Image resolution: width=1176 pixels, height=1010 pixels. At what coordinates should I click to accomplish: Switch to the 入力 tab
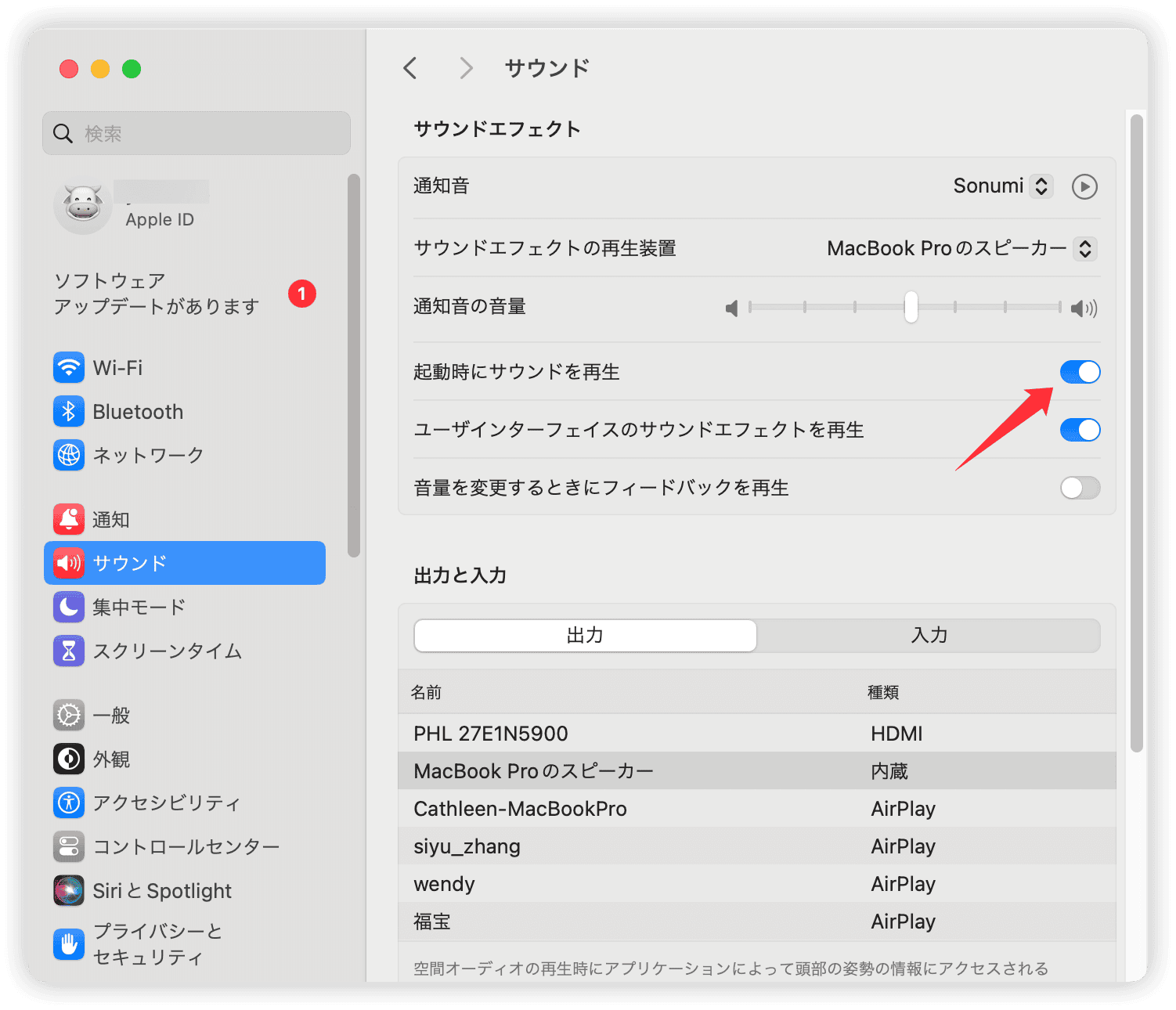coord(929,635)
